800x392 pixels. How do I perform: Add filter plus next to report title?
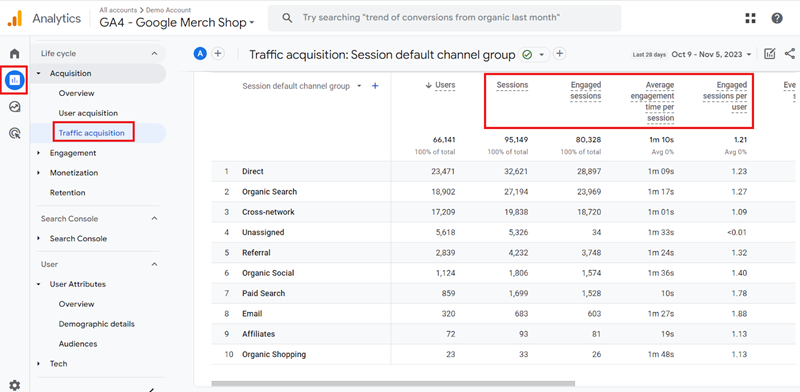(560, 54)
